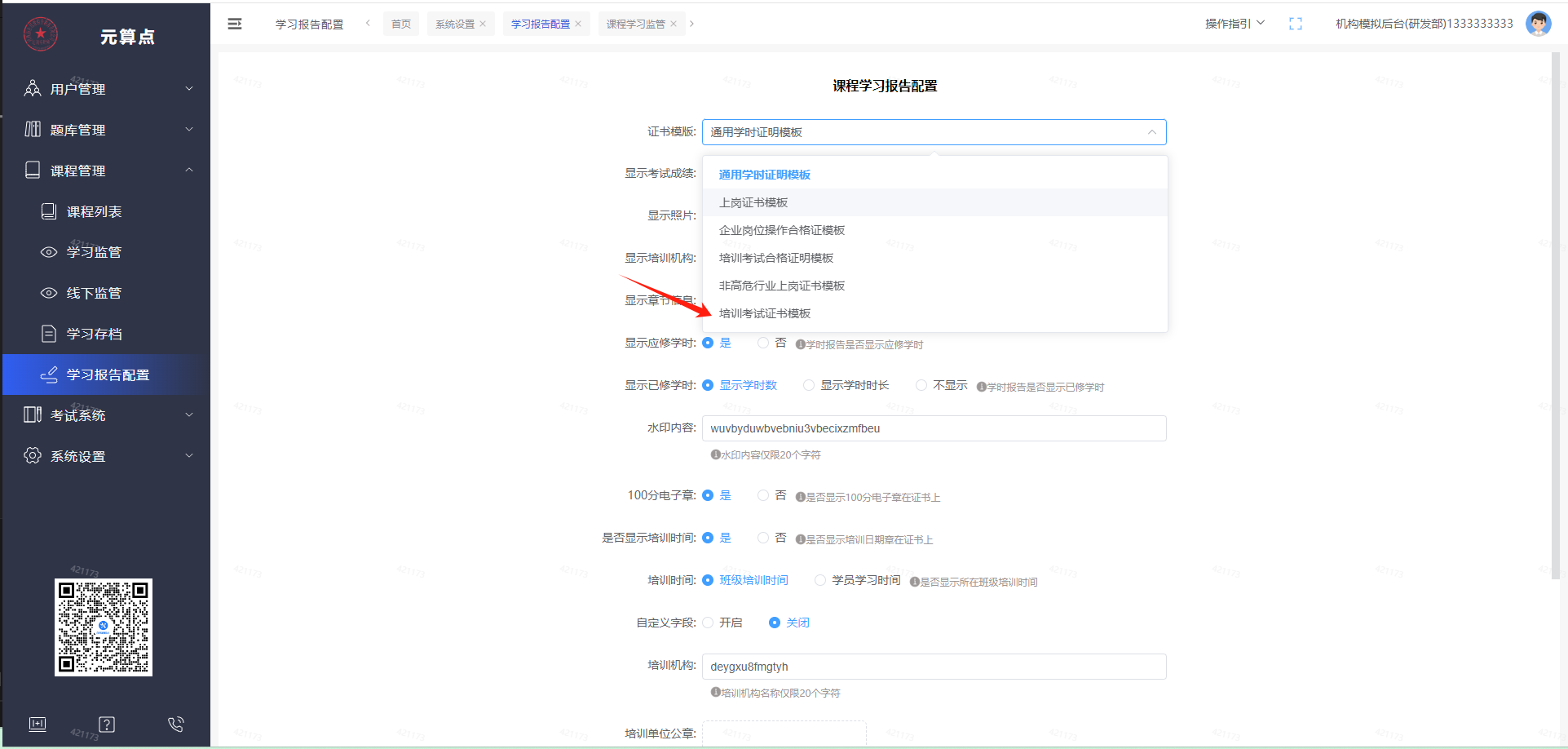Choose 上岗证书模板 from dropdown list
The height and width of the screenshot is (749, 1568).
click(x=934, y=202)
